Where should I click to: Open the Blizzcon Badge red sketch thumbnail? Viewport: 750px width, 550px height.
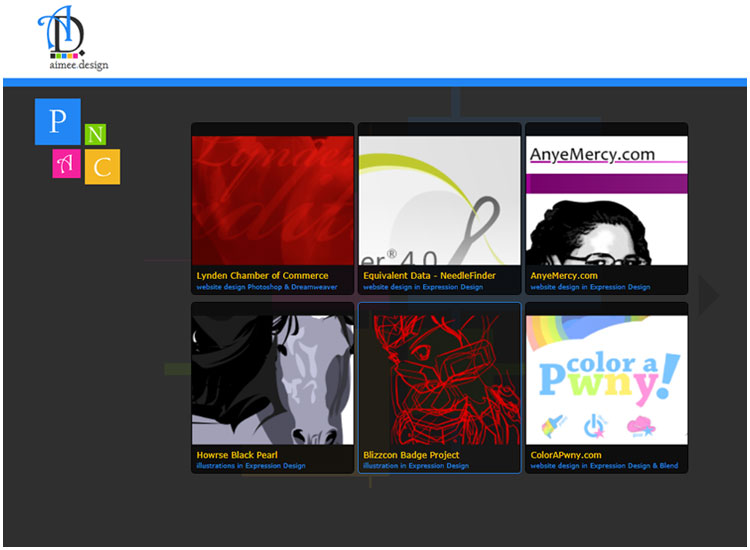click(440, 380)
